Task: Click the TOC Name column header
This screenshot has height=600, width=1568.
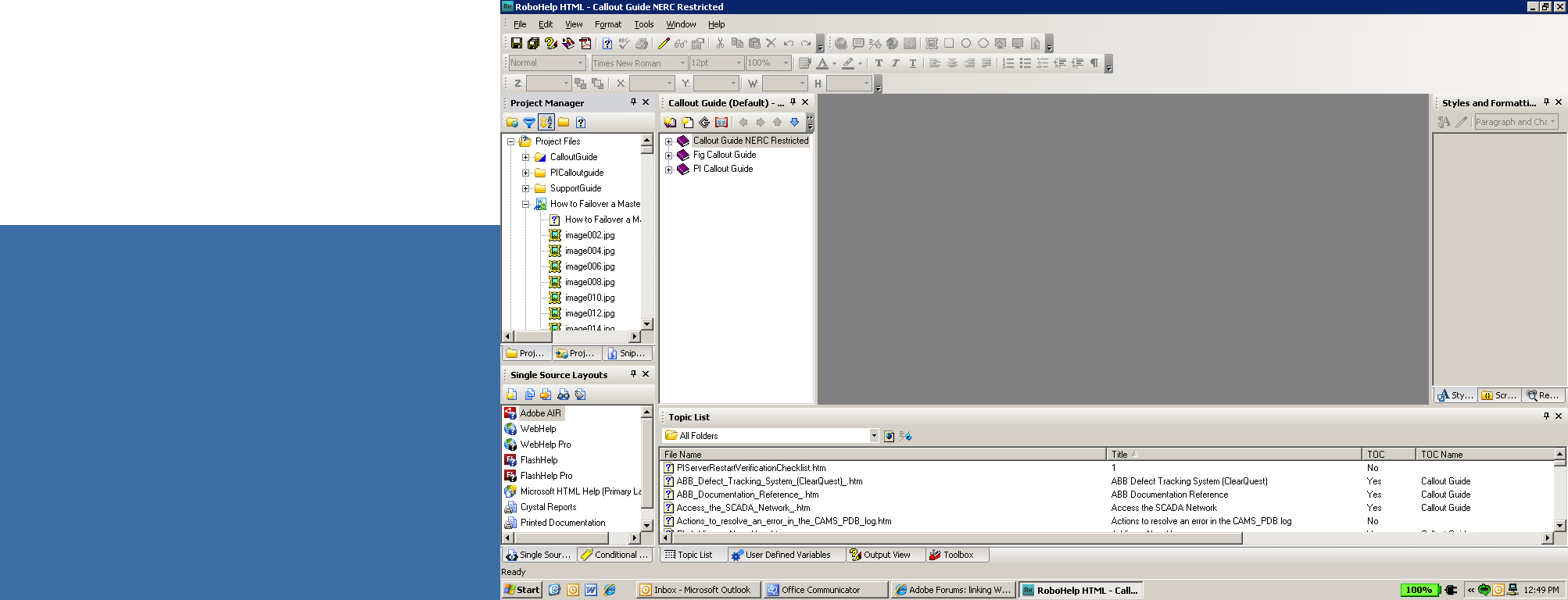Action: tap(1484, 454)
